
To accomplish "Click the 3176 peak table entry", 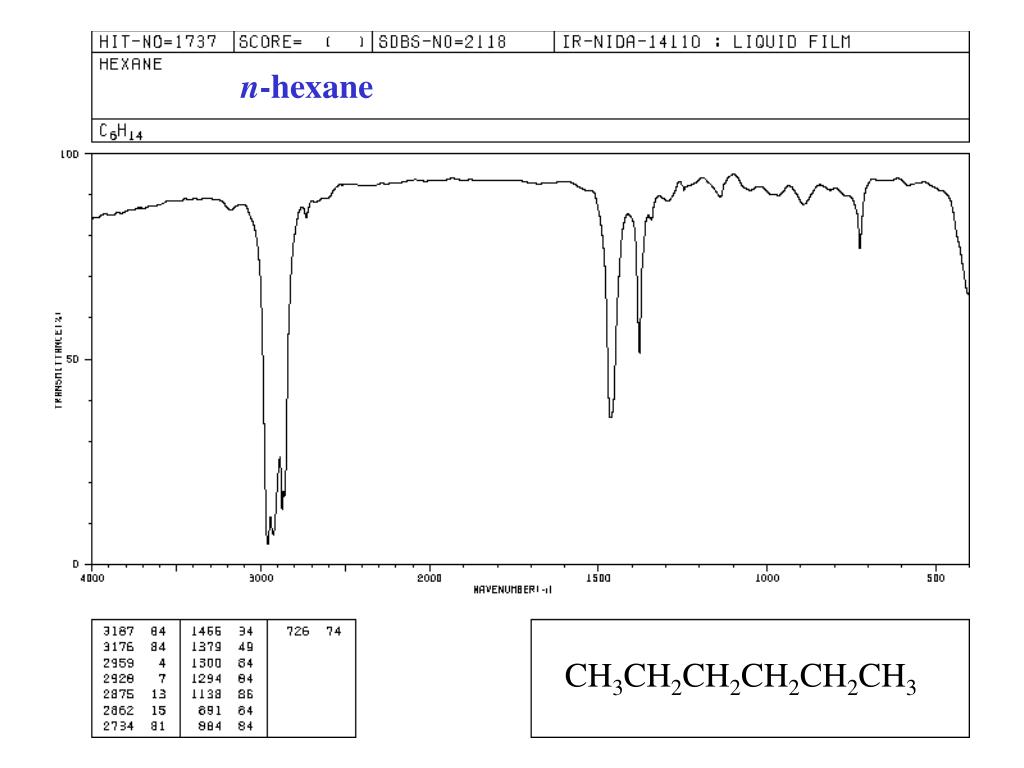I will point(118,647).
